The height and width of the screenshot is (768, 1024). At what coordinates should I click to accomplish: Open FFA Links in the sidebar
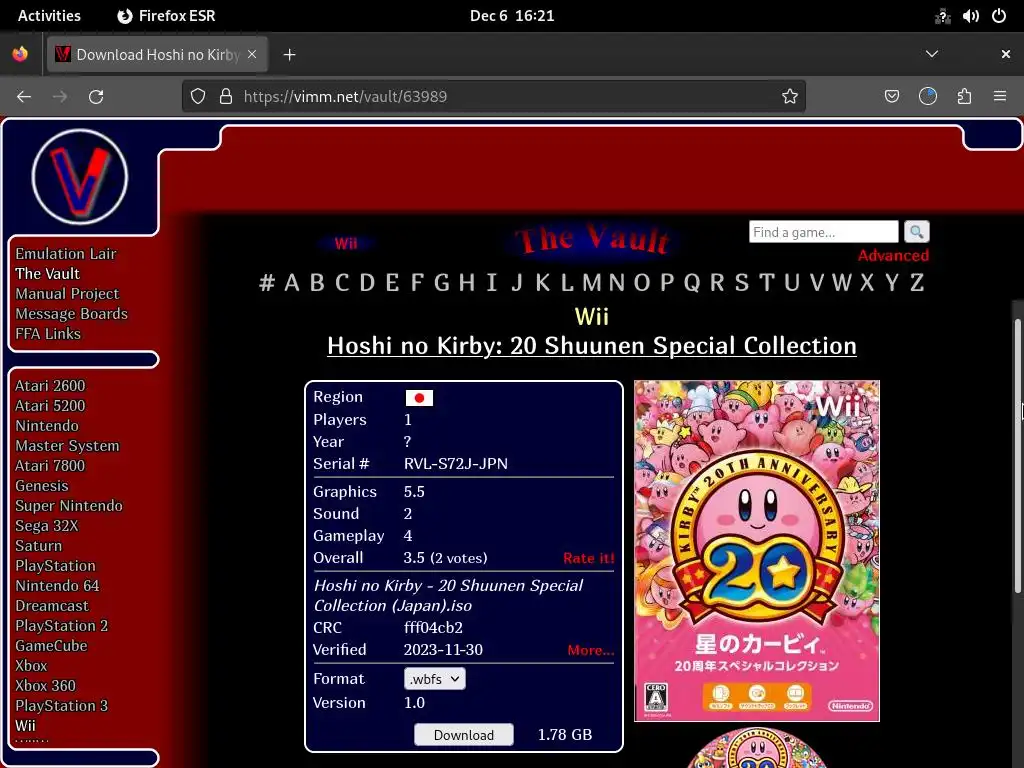[x=48, y=334]
